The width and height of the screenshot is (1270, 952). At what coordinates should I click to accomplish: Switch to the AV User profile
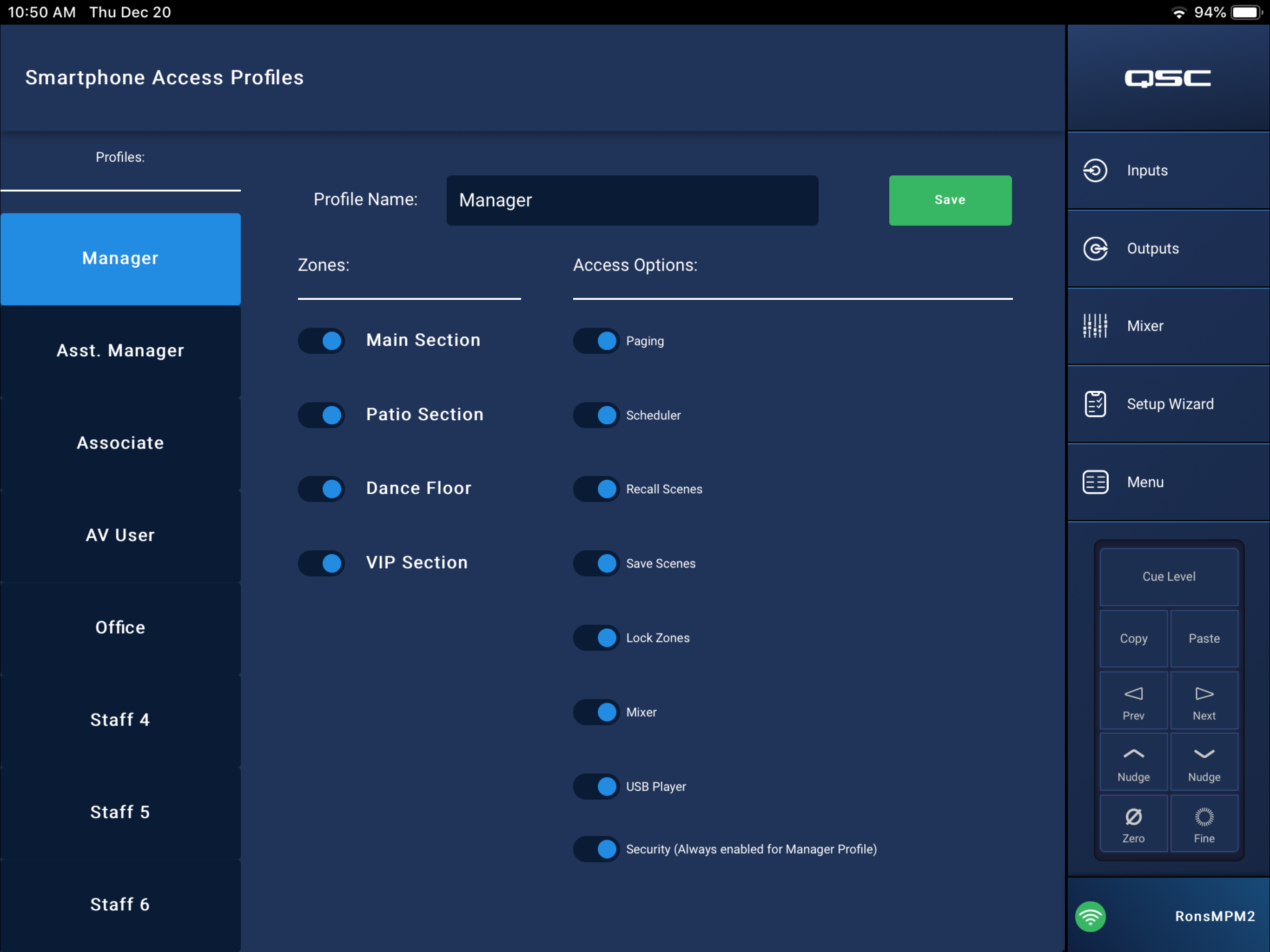[120, 535]
